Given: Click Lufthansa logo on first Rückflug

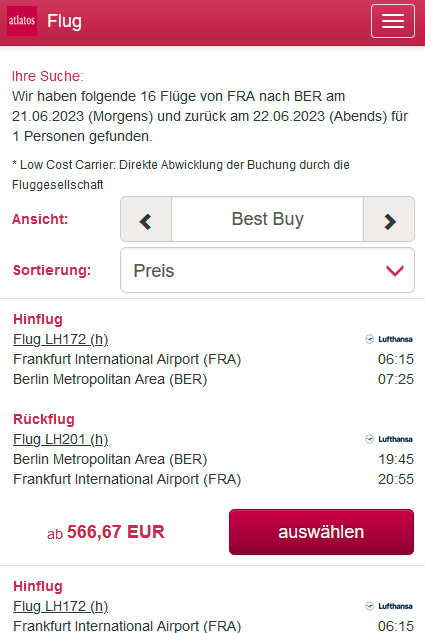Looking at the screenshot, I should [x=389, y=439].
